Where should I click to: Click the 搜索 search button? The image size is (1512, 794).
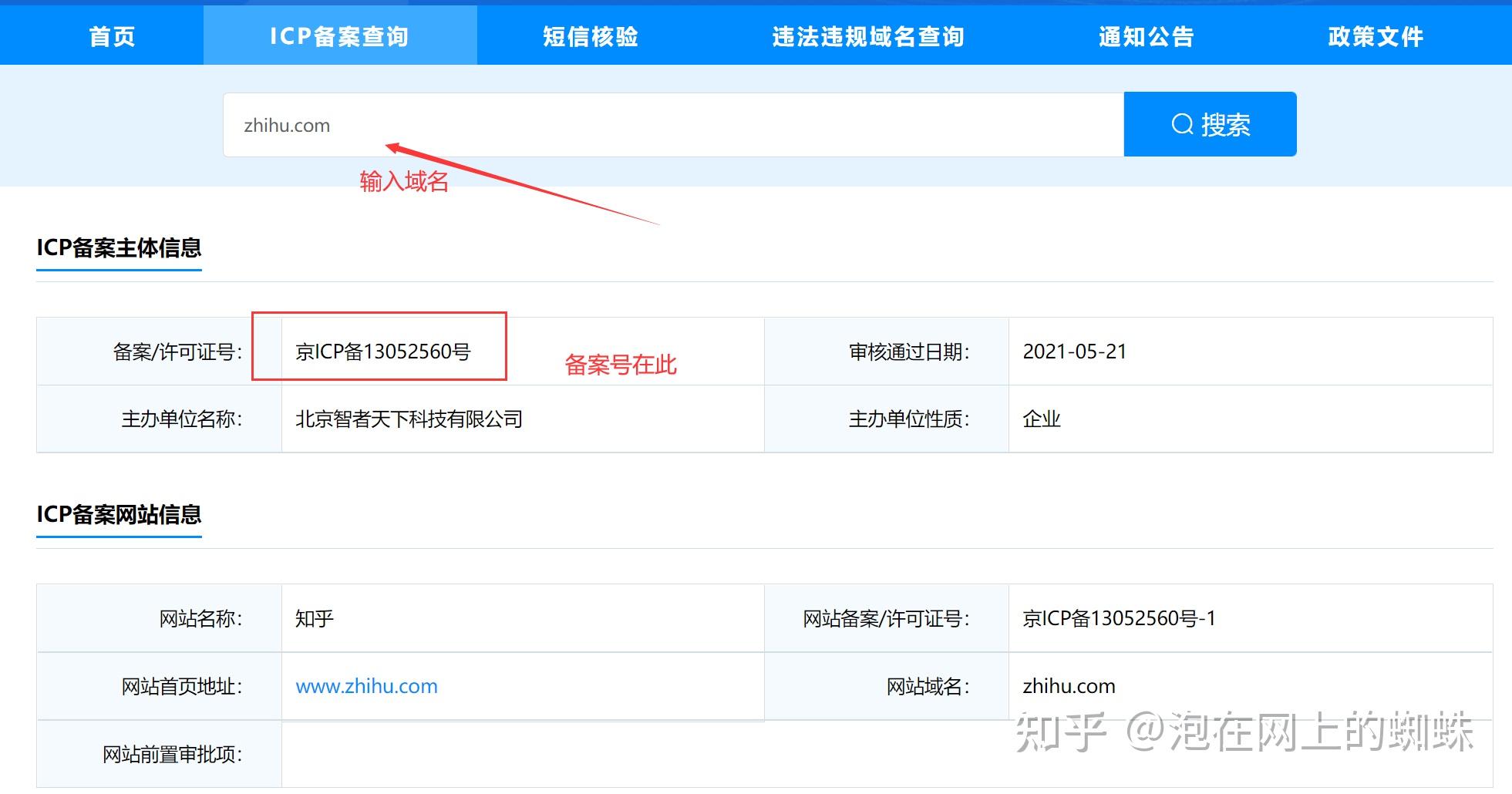click(x=1210, y=124)
